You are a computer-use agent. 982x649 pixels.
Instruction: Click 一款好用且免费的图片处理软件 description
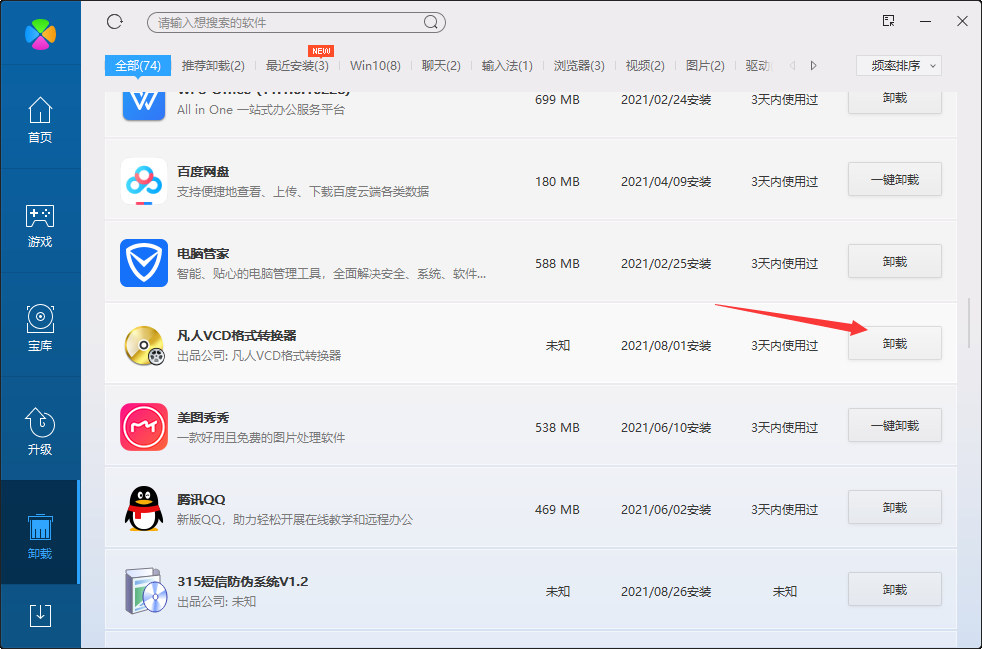click(261, 438)
